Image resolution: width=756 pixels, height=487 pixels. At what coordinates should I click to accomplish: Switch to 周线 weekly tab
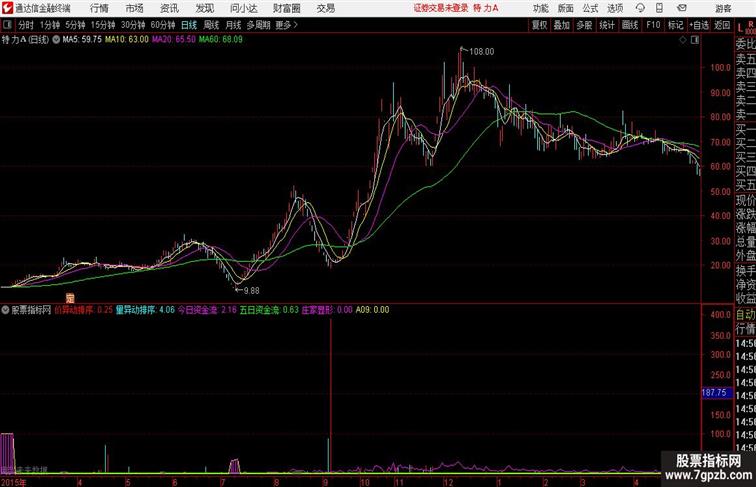point(211,25)
